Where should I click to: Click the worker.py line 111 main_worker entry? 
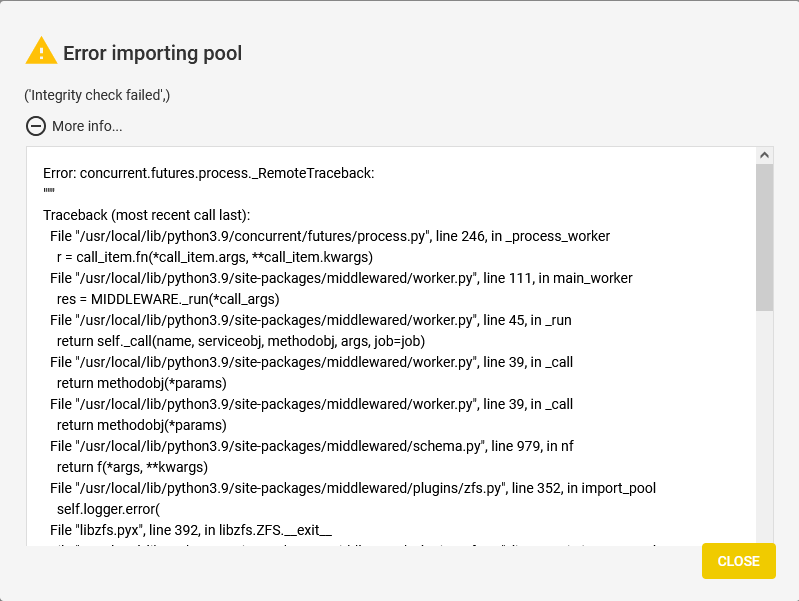[341, 278]
